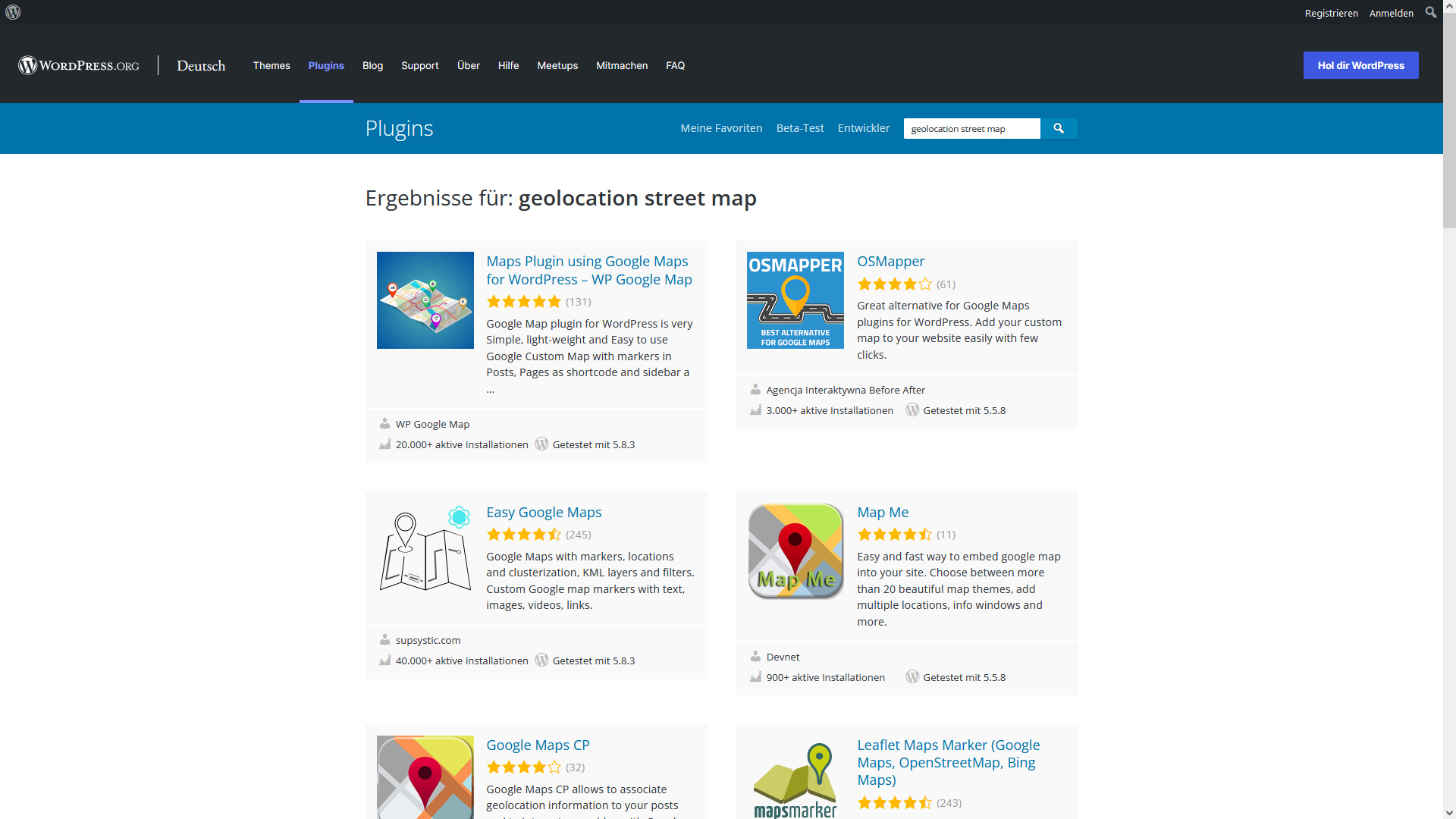This screenshot has height=819, width=1456.
Task: Click the Devnet author name
Action: tap(783, 657)
